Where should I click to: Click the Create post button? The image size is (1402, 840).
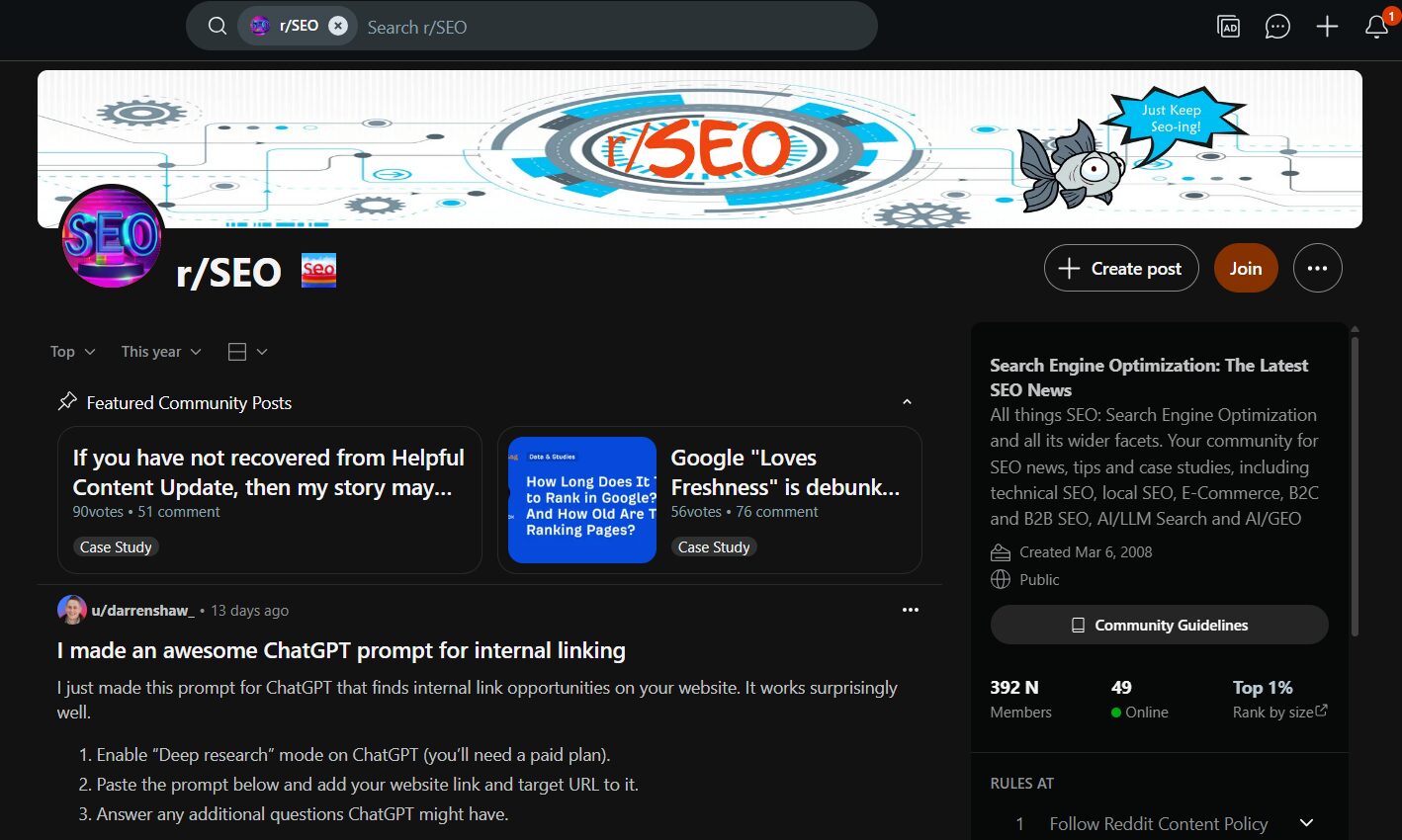point(1121,268)
